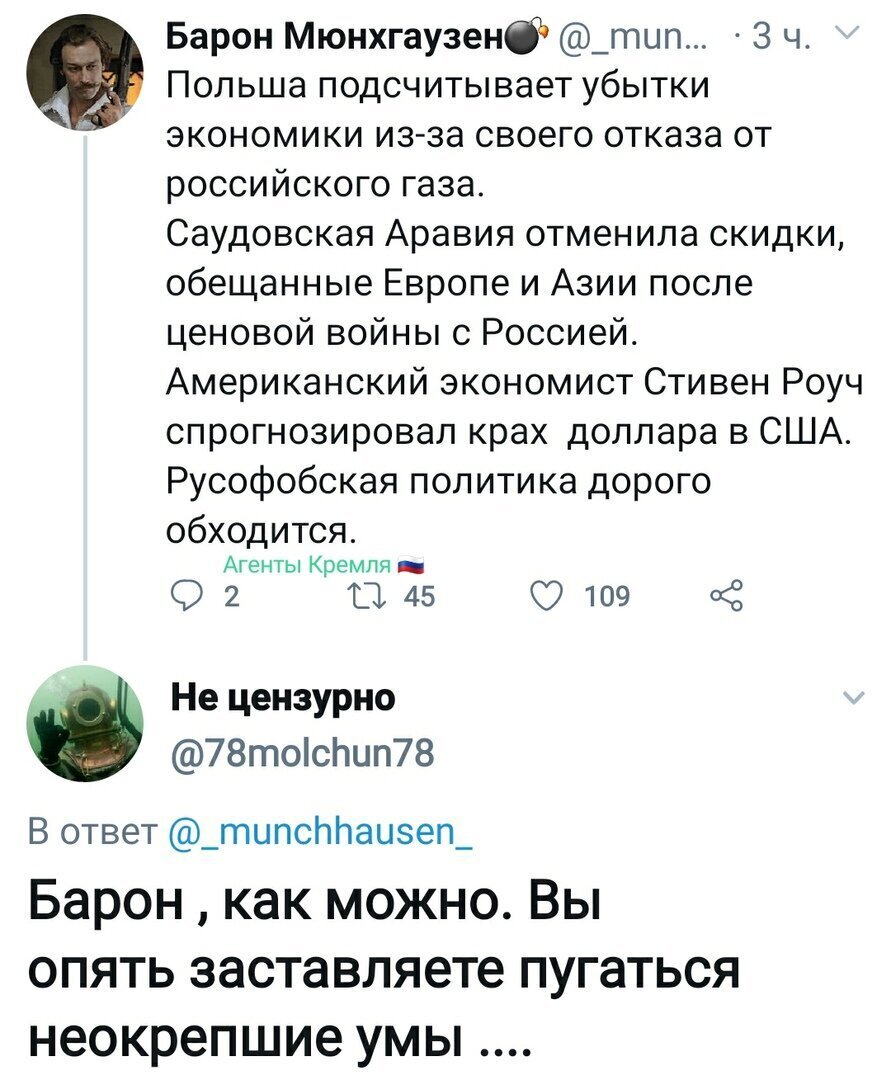Screen dimensions: 891x1080
Task: Share the Барон Мюнхгаузен tweet
Action: click(727, 596)
